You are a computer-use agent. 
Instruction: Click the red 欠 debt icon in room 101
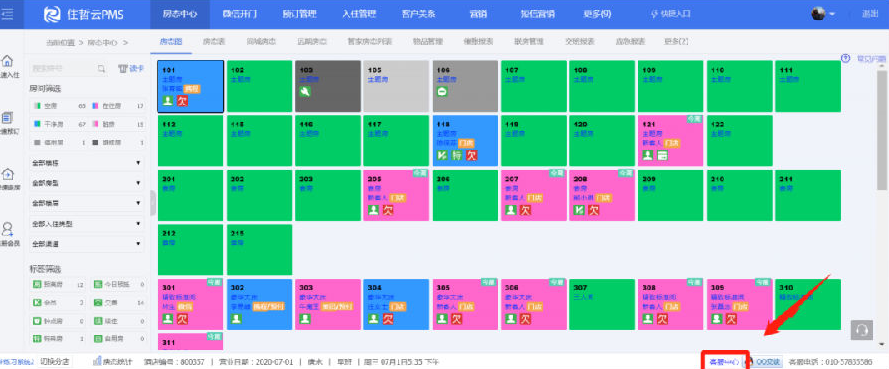tap(182, 101)
